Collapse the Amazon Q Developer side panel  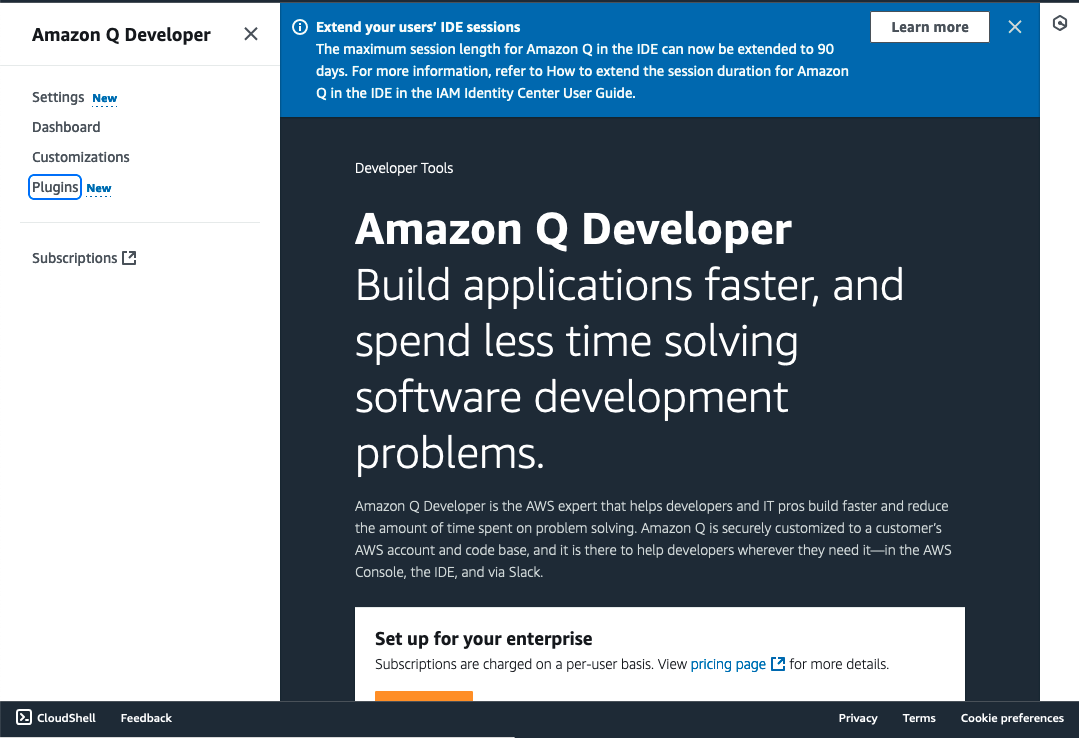pyautogui.click(x=251, y=33)
